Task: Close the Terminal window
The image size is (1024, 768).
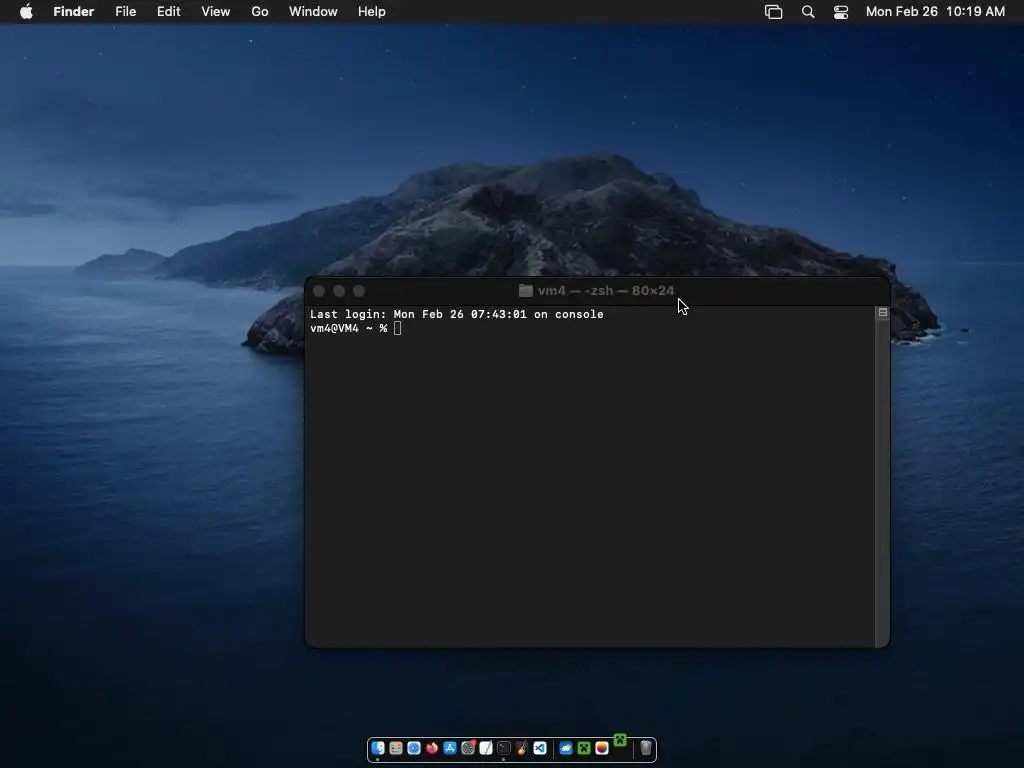Action: (319, 291)
